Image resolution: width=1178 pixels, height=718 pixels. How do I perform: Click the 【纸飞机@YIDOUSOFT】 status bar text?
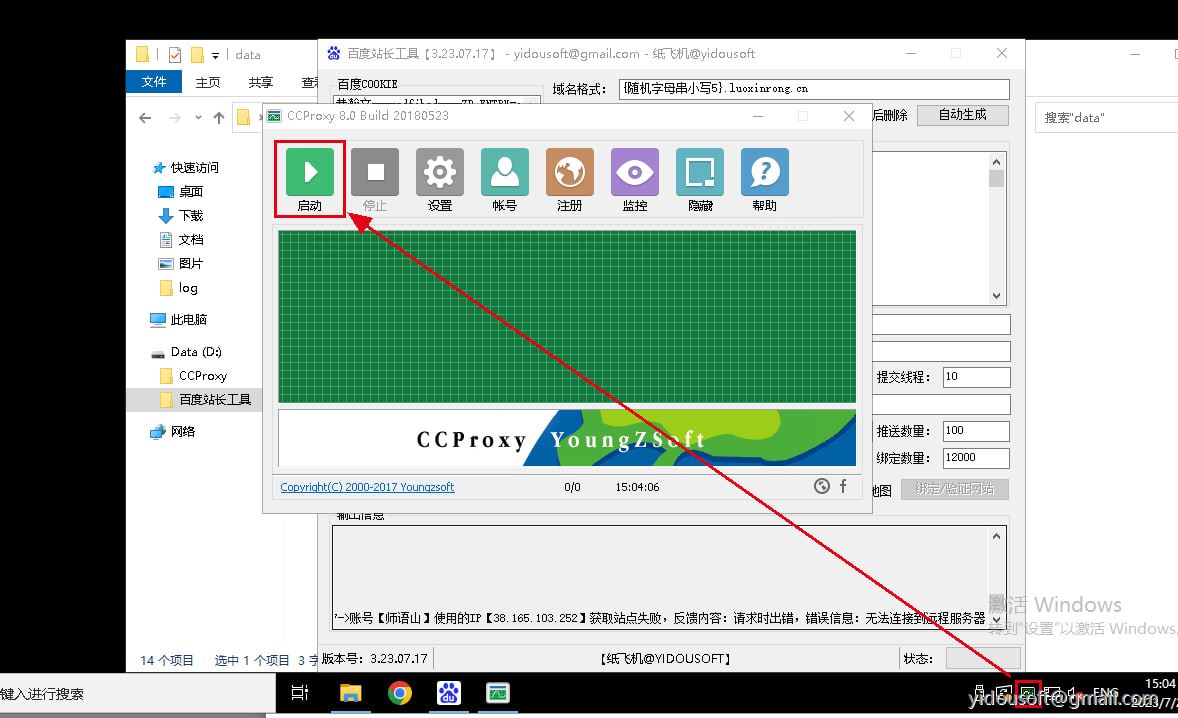click(666, 659)
